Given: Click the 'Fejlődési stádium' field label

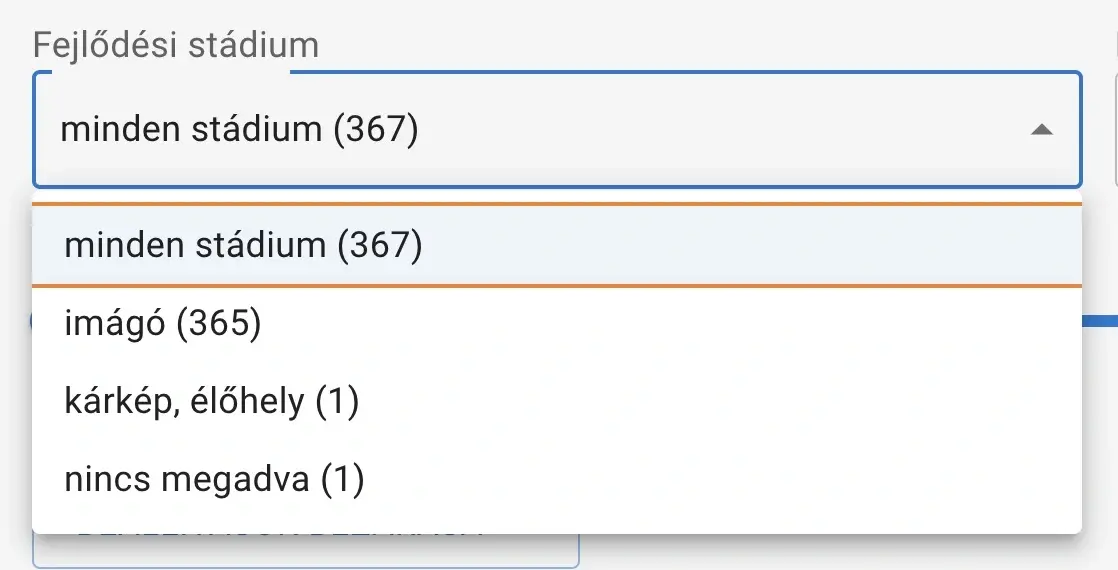Looking at the screenshot, I should coord(176,45).
